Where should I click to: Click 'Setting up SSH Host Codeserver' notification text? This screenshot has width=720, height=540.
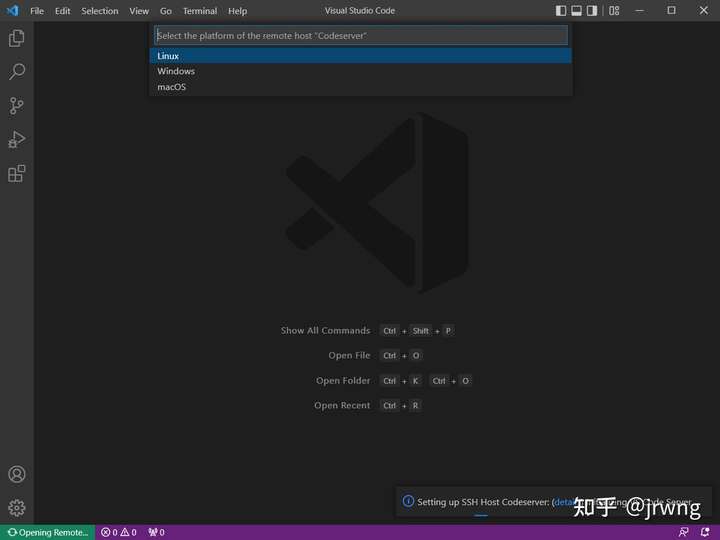(x=483, y=502)
